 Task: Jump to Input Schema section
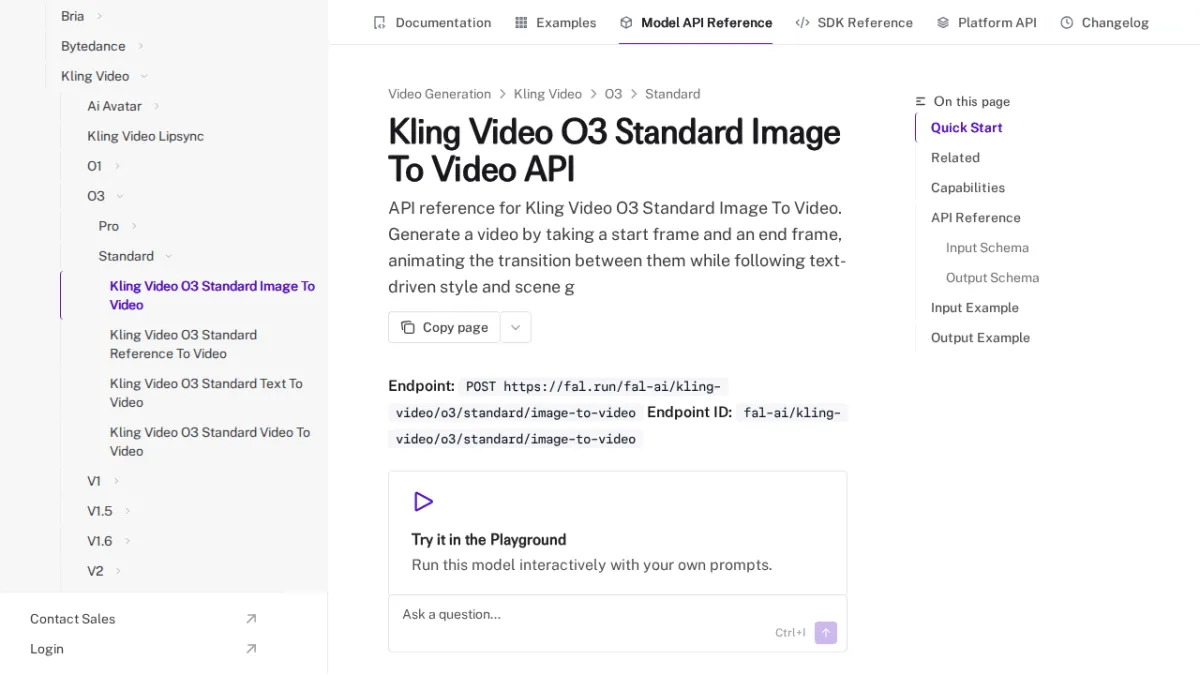tap(987, 247)
